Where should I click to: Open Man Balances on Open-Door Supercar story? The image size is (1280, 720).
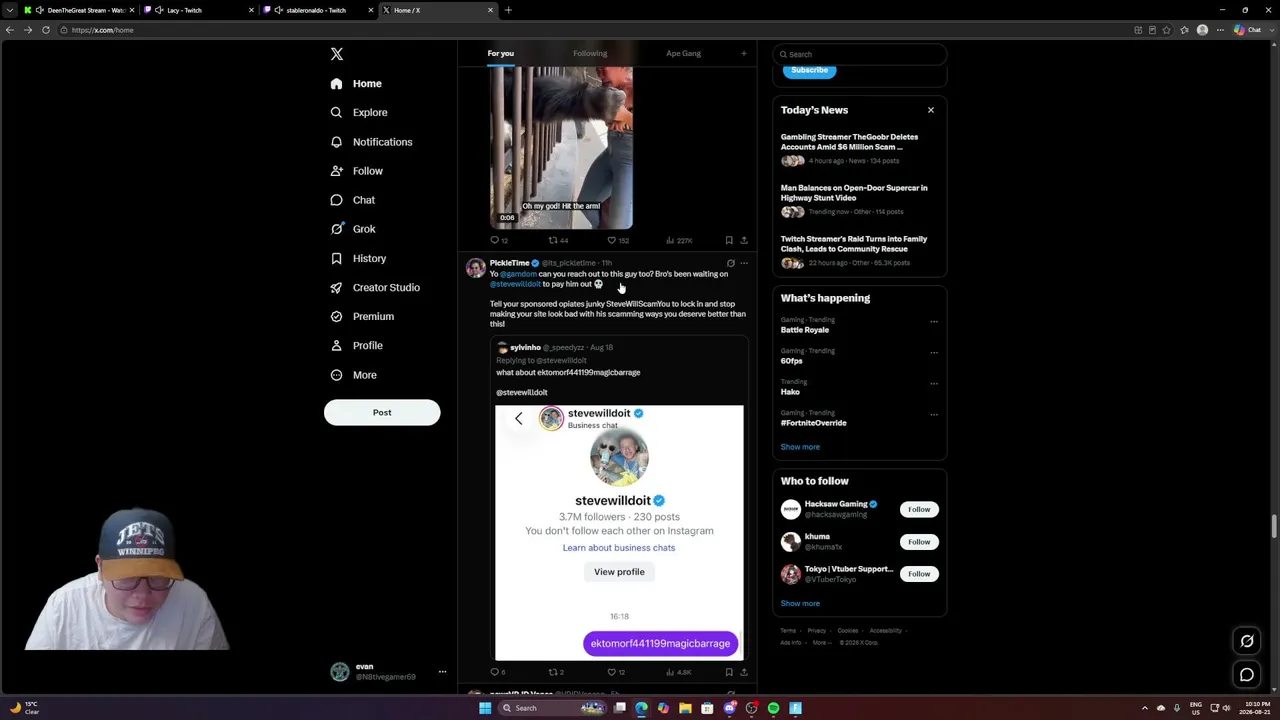tap(859, 199)
